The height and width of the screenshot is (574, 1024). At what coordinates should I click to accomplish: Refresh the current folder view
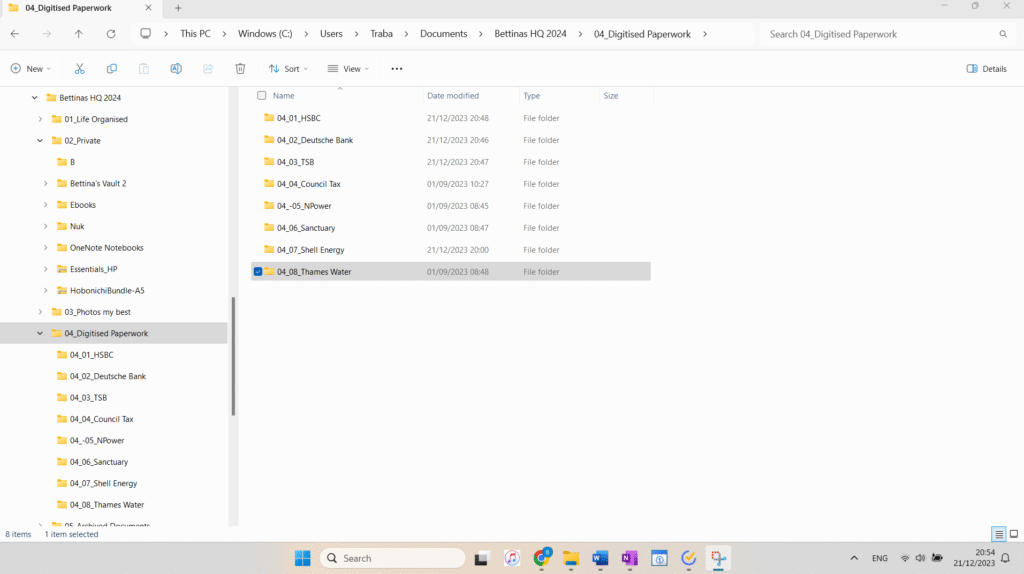point(111,34)
